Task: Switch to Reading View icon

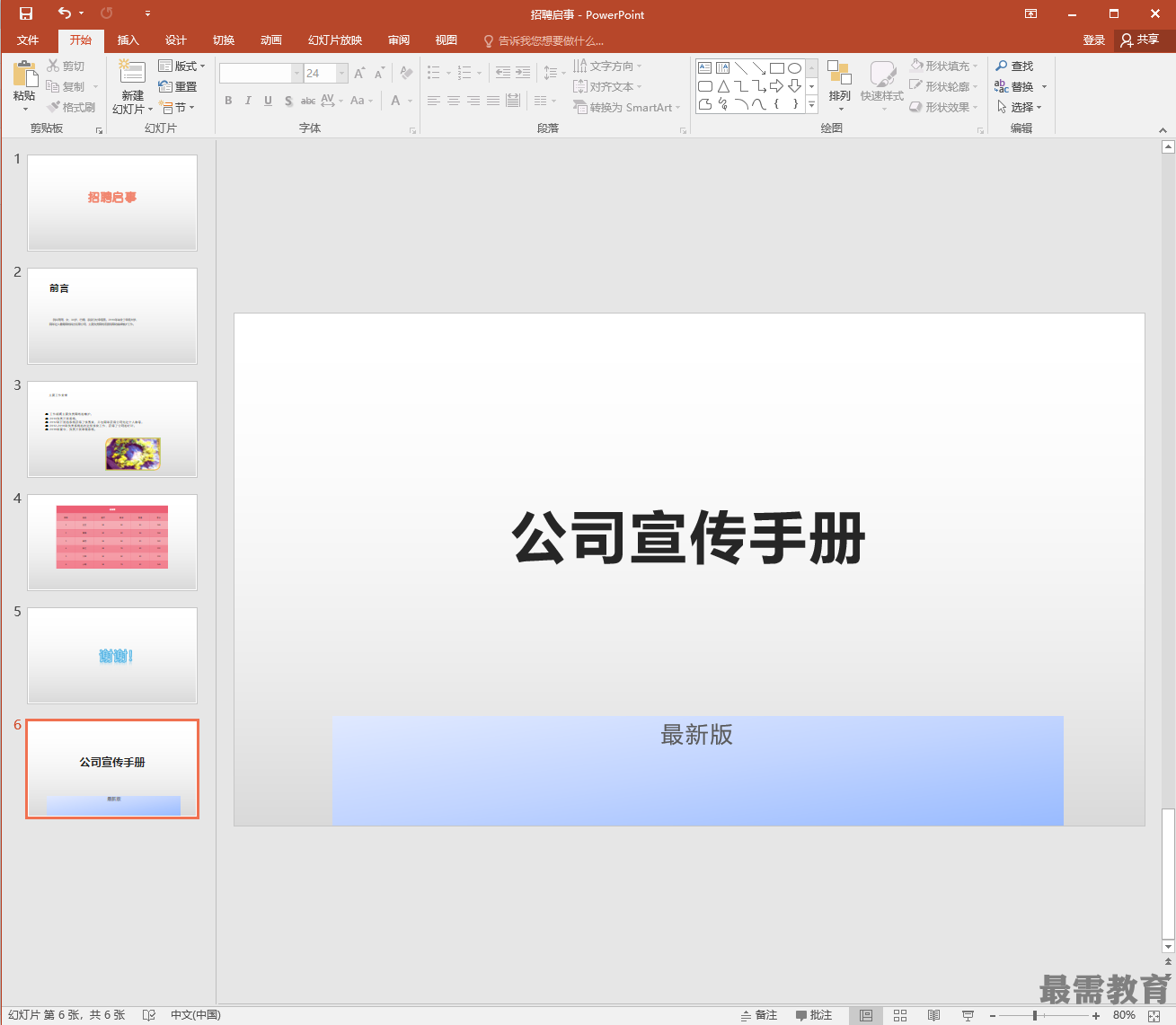Action: (x=934, y=1015)
